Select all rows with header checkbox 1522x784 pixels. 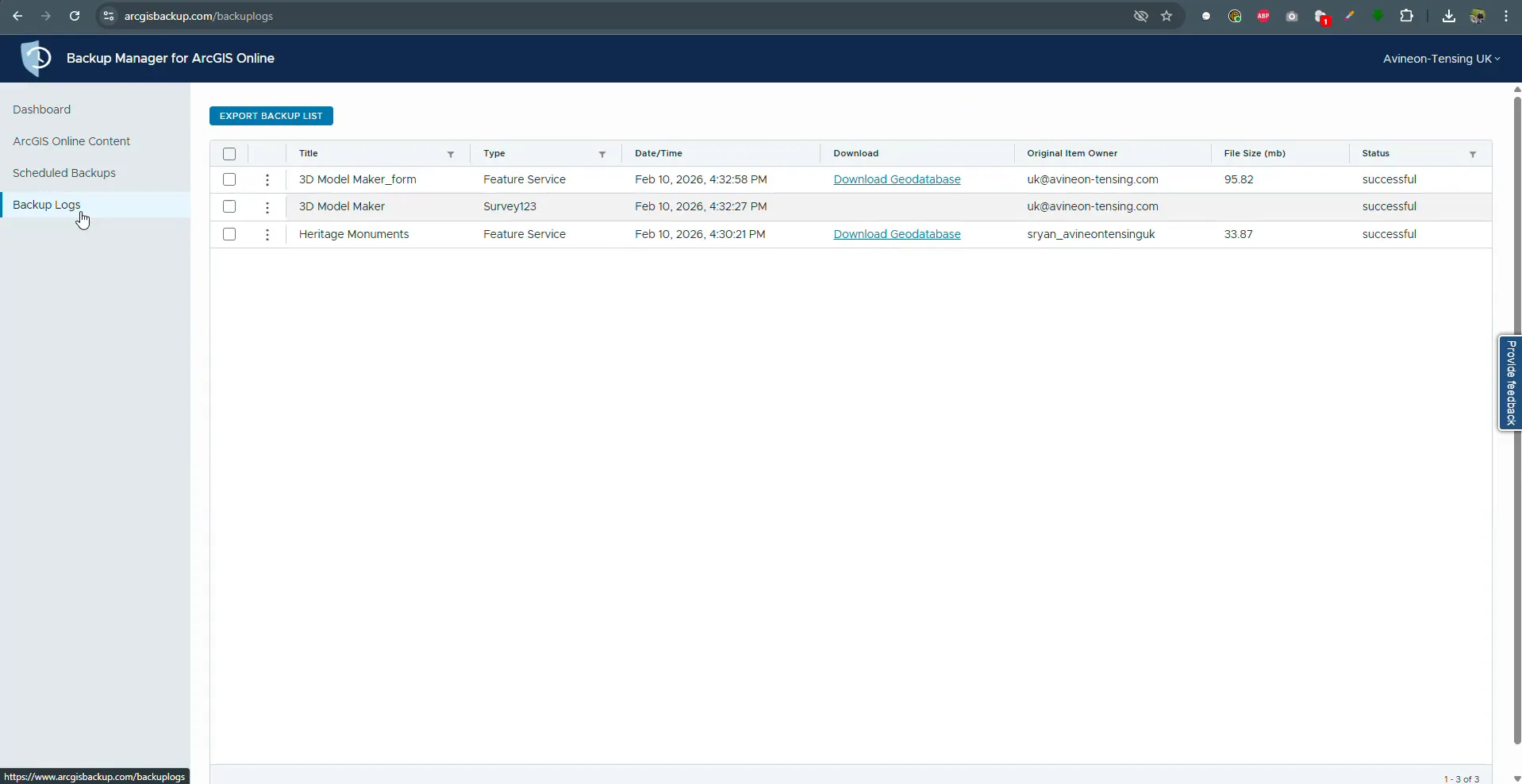coord(229,154)
